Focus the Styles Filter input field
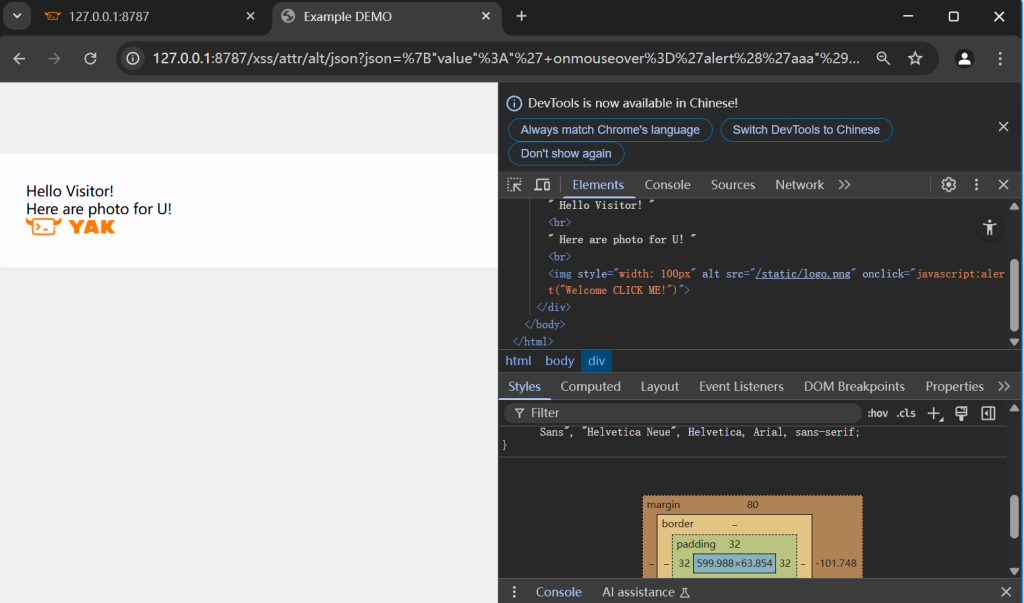Image resolution: width=1024 pixels, height=603 pixels. tap(690, 413)
